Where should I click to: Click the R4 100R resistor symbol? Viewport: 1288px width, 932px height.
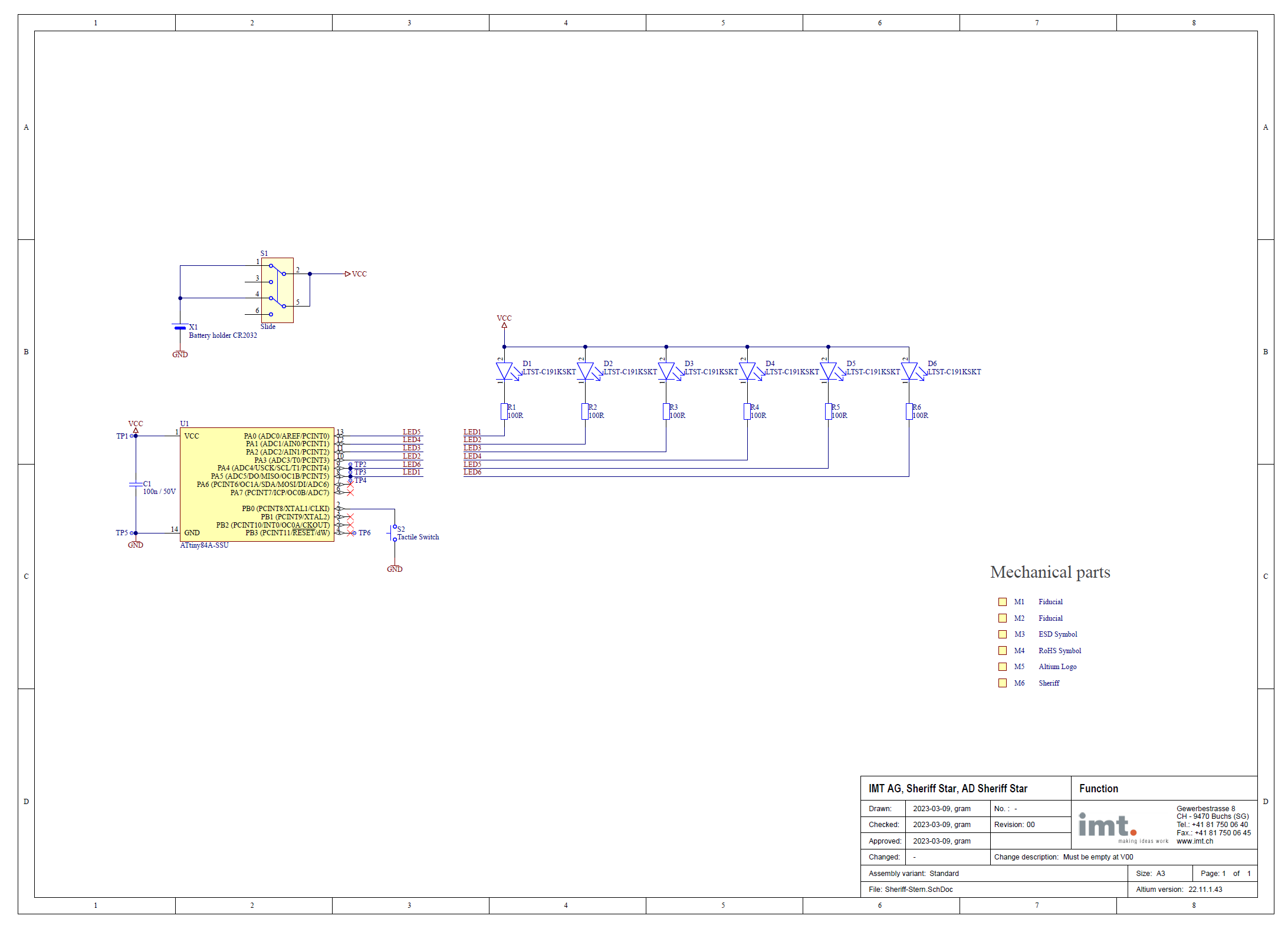[x=747, y=411]
